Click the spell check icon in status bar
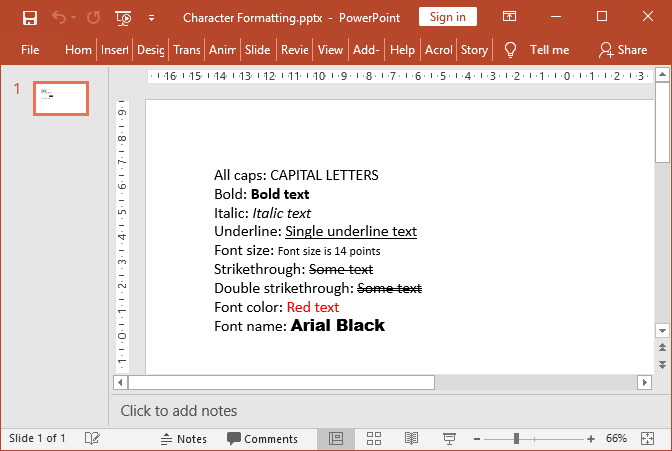This screenshot has width=672, height=451. 92,439
